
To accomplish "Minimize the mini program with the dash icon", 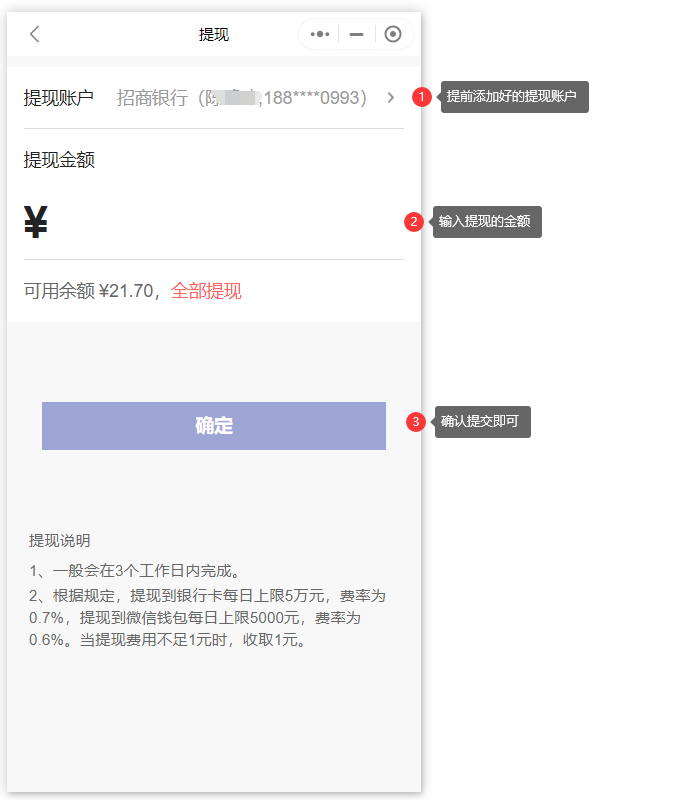I will 356,34.
